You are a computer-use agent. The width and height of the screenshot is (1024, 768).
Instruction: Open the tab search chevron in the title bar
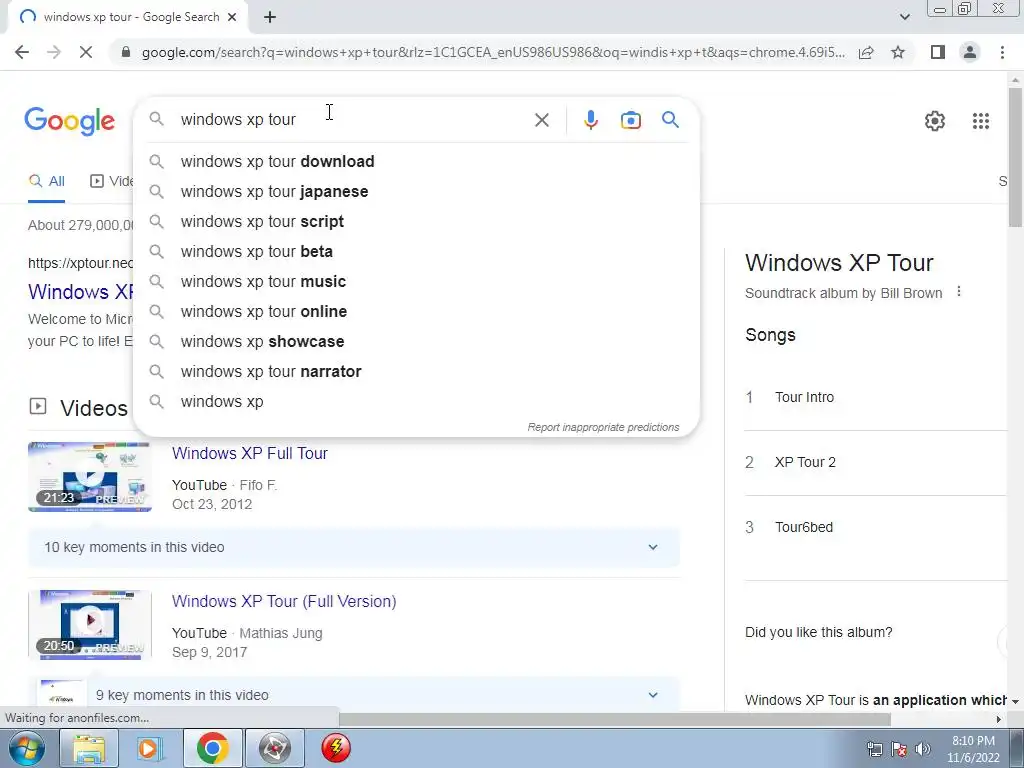coord(904,17)
